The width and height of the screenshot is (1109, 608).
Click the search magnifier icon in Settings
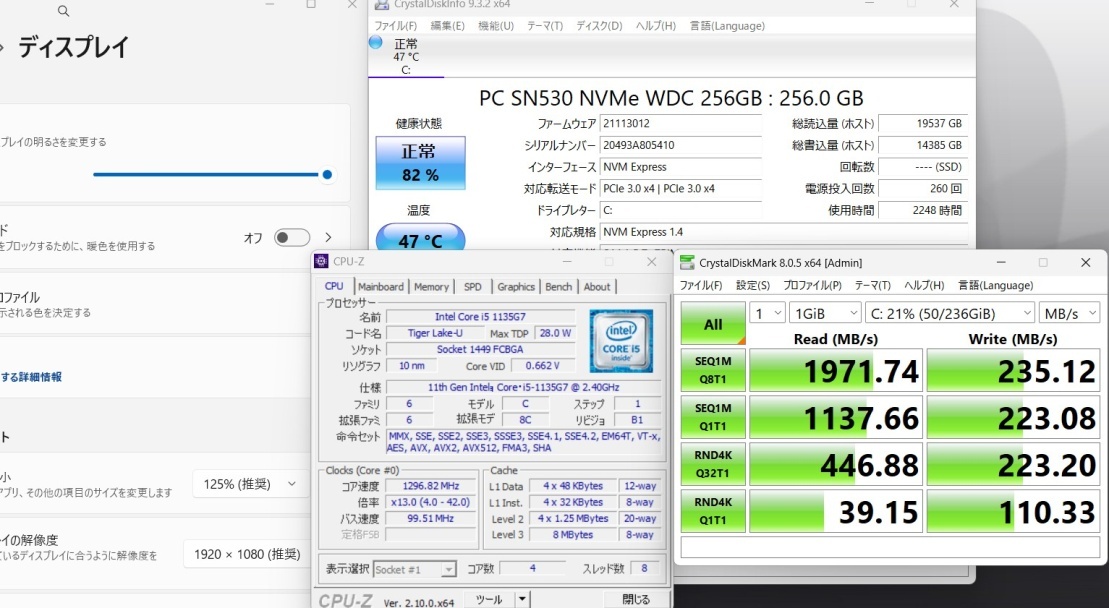(64, 11)
